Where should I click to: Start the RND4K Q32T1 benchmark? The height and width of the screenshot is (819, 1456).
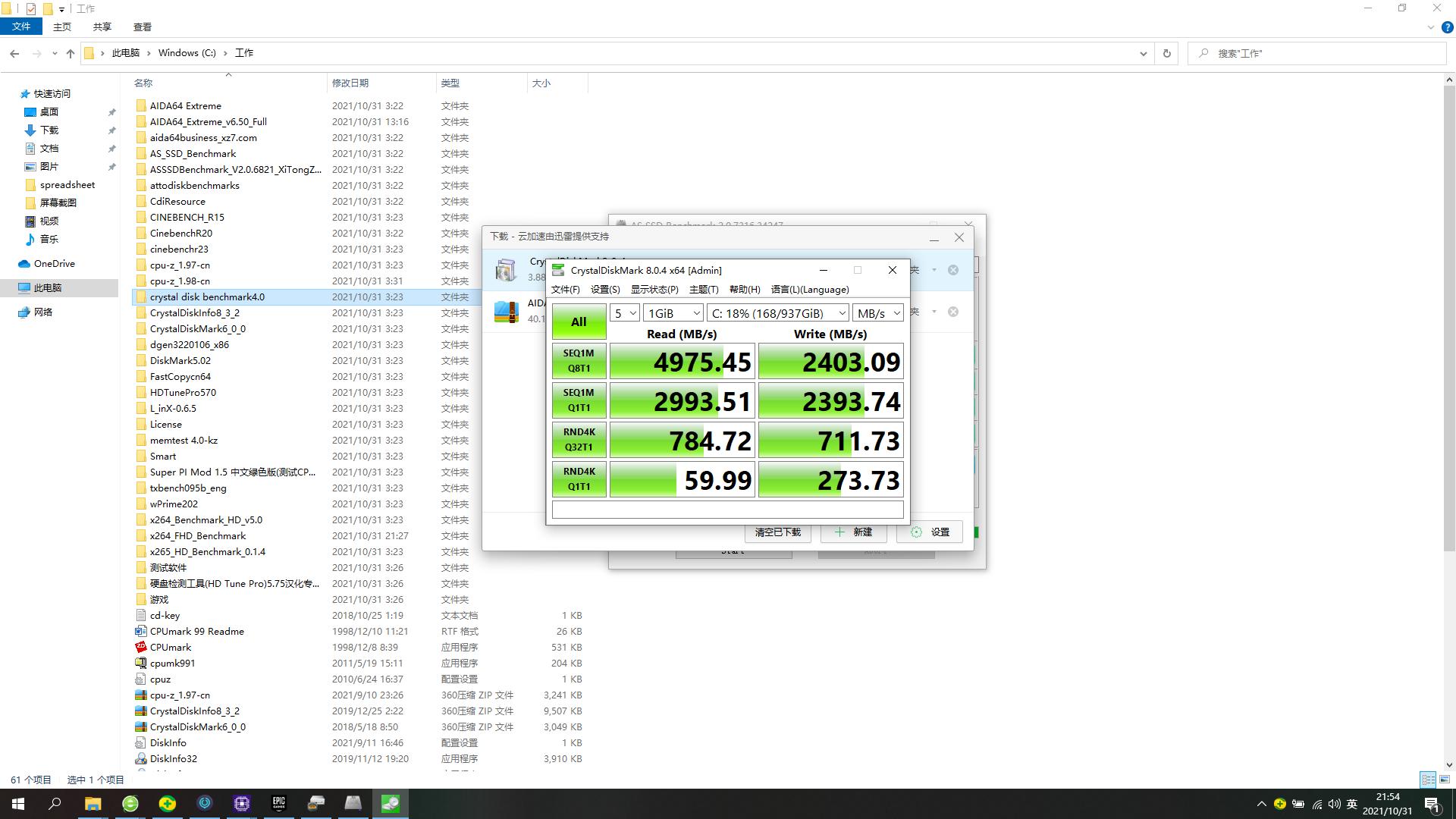(579, 440)
